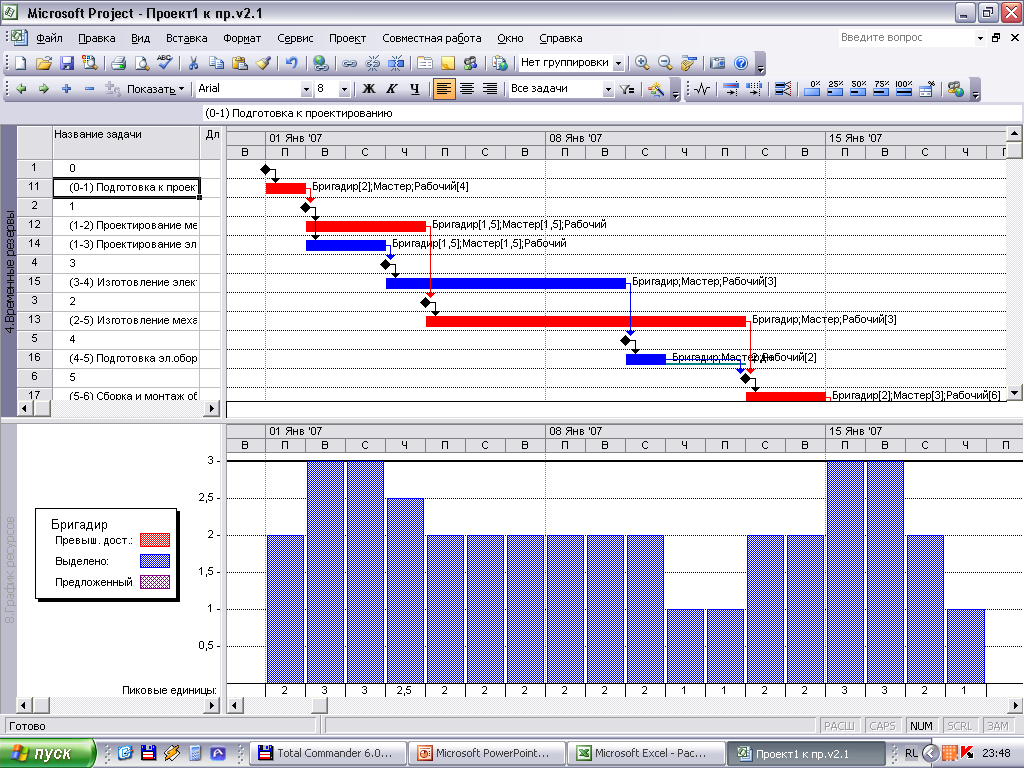Viewport: 1024px width, 768px height.
Task: Click the Split Task icon
Action: click(396, 63)
